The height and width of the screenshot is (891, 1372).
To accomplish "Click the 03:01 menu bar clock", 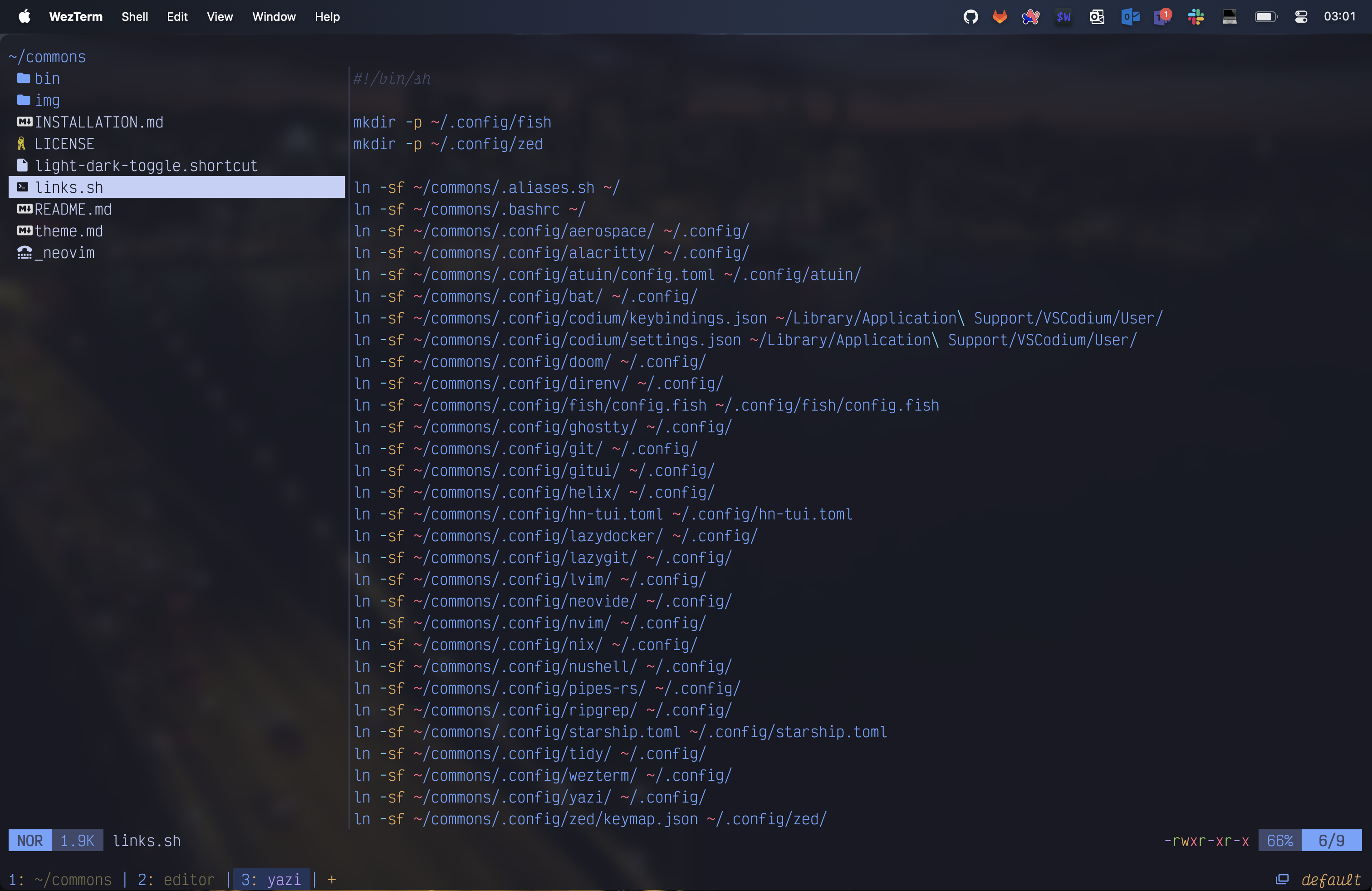I will (1340, 17).
